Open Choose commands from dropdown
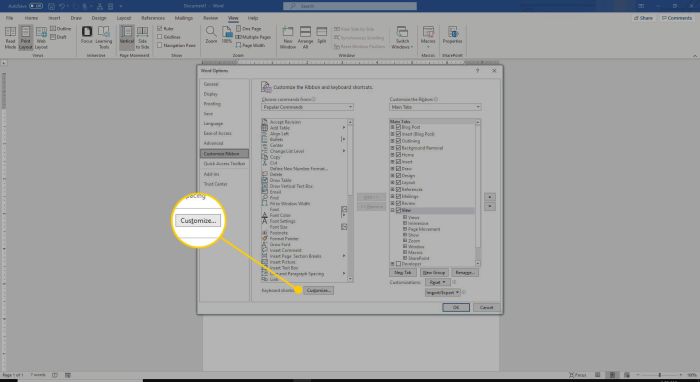 point(307,107)
